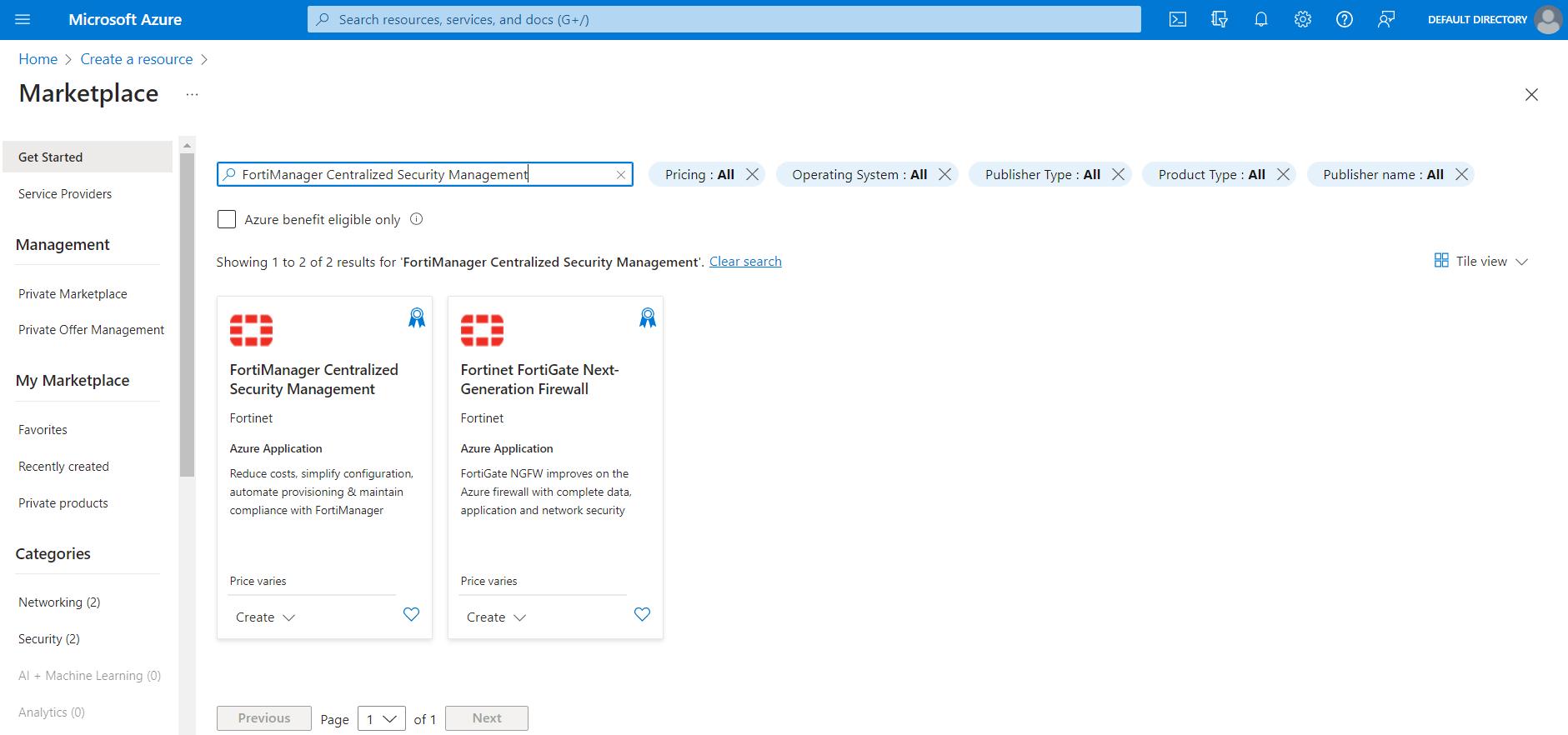
Task: Remove the Pricing filter
Action: click(753, 174)
